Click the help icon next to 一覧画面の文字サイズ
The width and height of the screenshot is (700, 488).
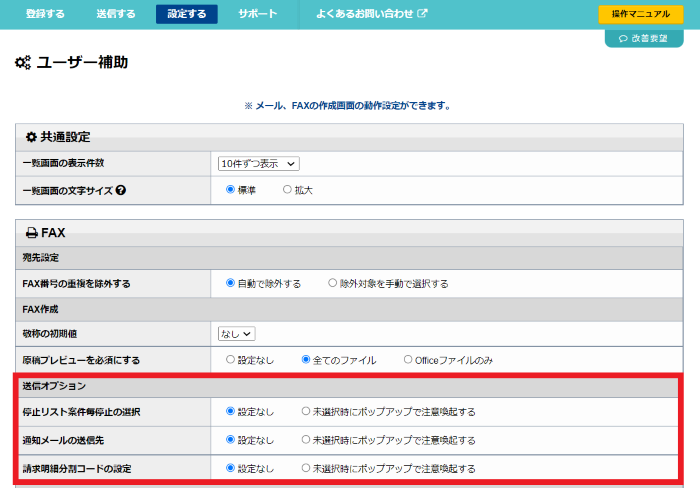coord(121,190)
